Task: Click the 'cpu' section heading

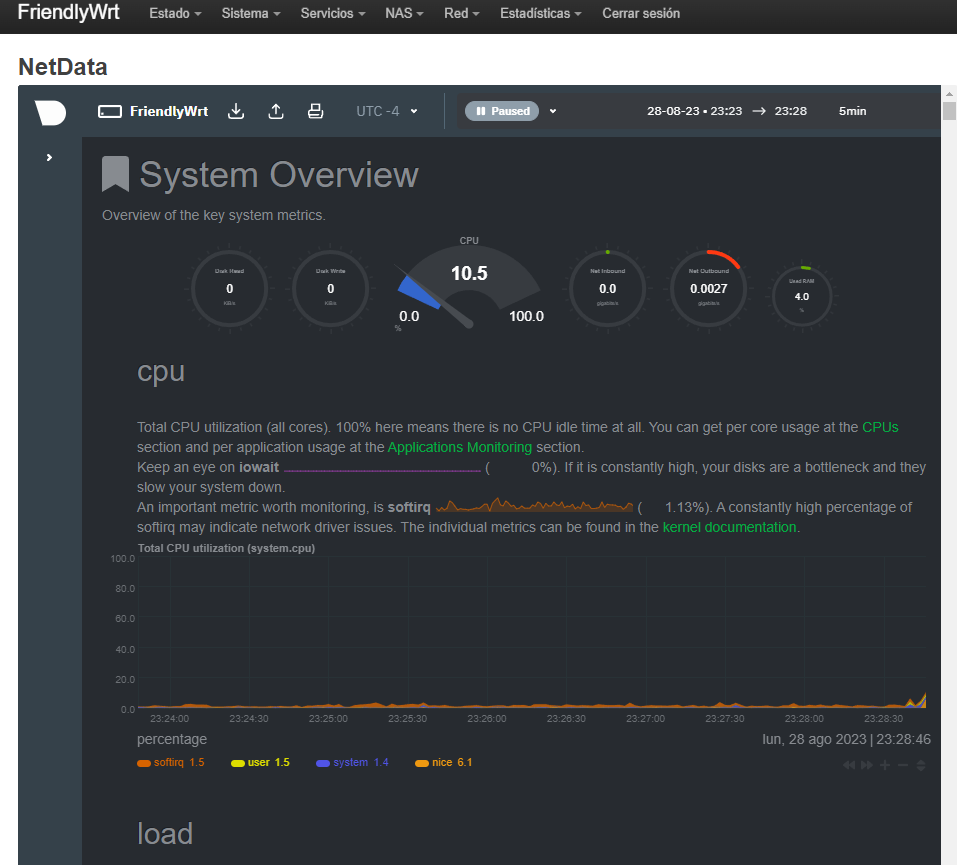Action: (161, 372)
